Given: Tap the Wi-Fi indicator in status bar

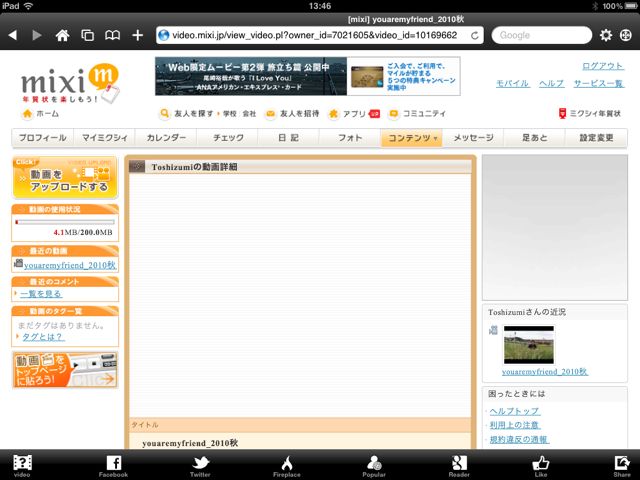Looking at the screenshot, I should point(28,6).
